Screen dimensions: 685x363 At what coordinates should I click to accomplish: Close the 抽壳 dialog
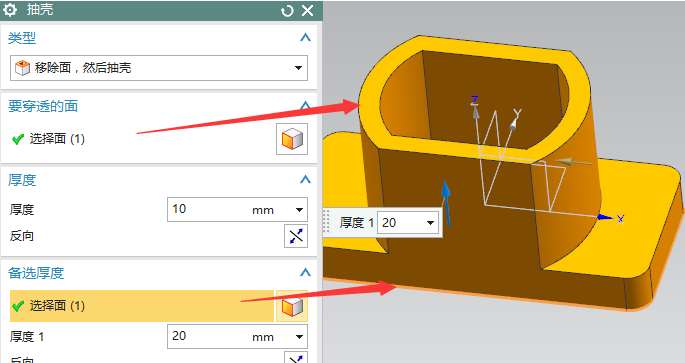click(308, 10)
